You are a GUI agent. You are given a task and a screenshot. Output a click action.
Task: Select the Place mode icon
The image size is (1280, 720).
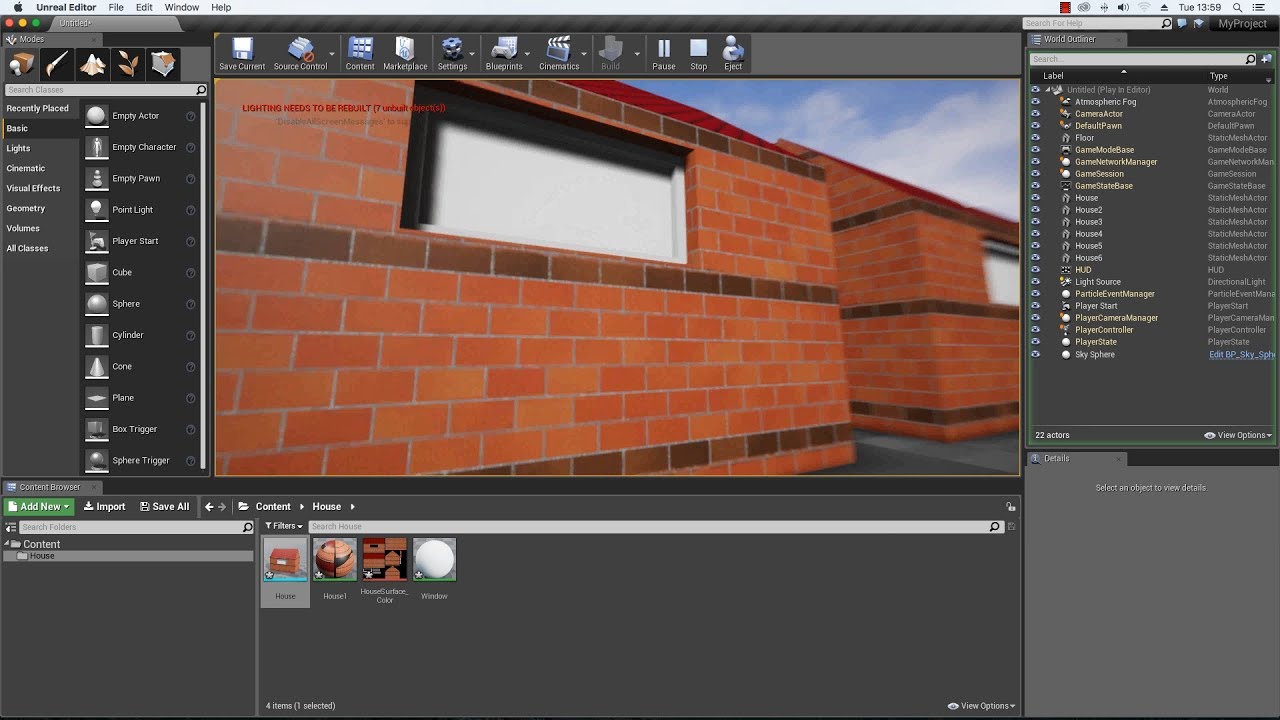(x=22, y=65)
